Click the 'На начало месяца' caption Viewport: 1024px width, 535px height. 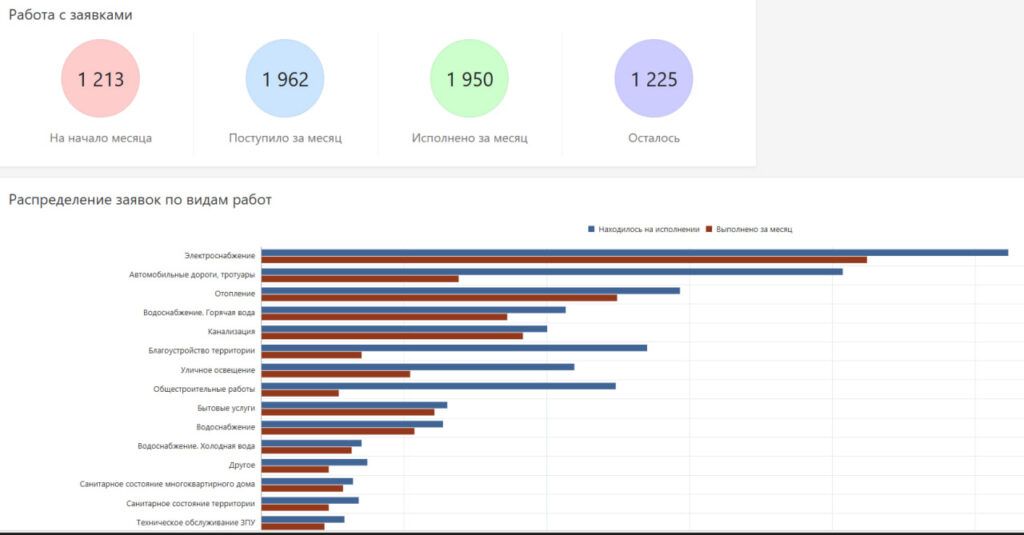(x=100, y=138)
